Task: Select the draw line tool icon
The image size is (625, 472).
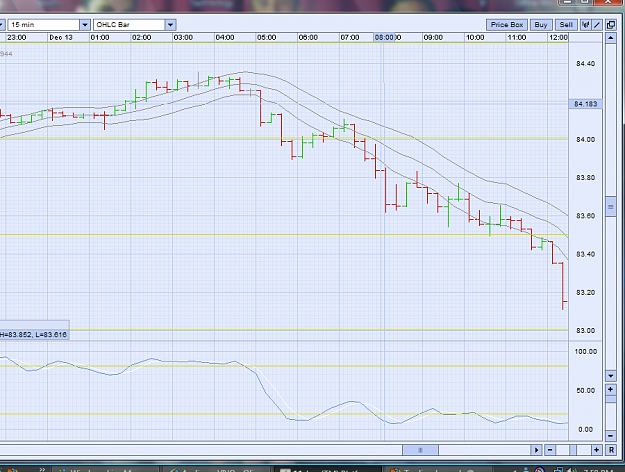Action: click(597, 25)
